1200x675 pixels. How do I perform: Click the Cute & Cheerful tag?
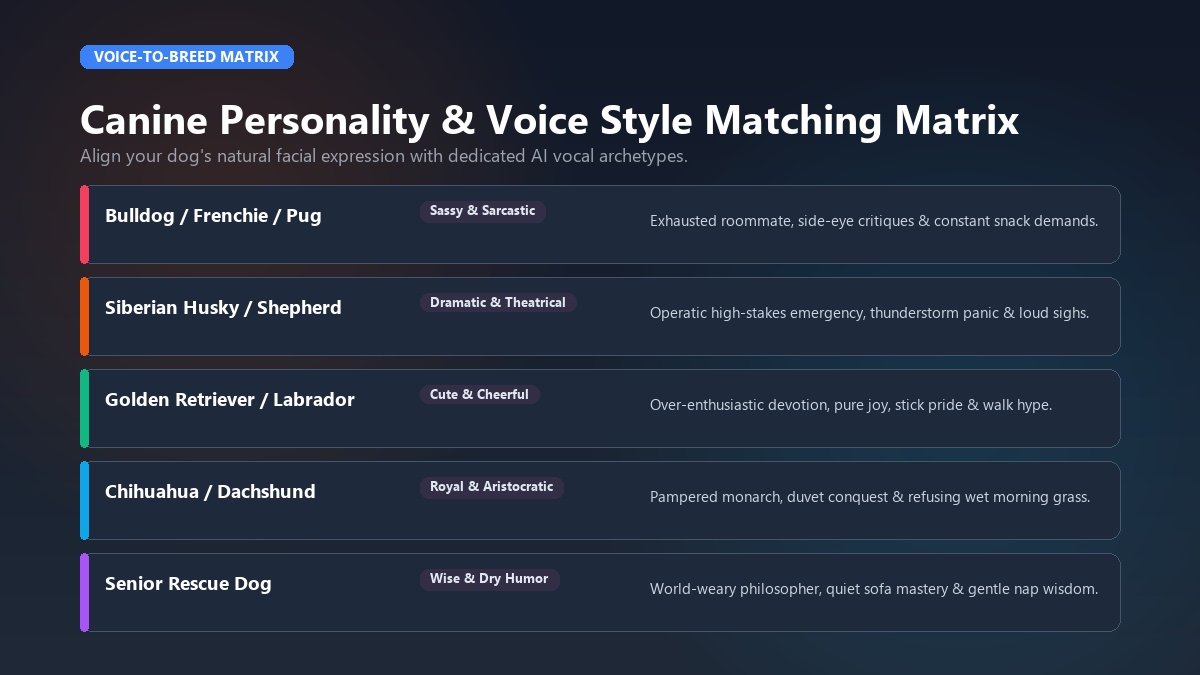[x=479, y=395]
